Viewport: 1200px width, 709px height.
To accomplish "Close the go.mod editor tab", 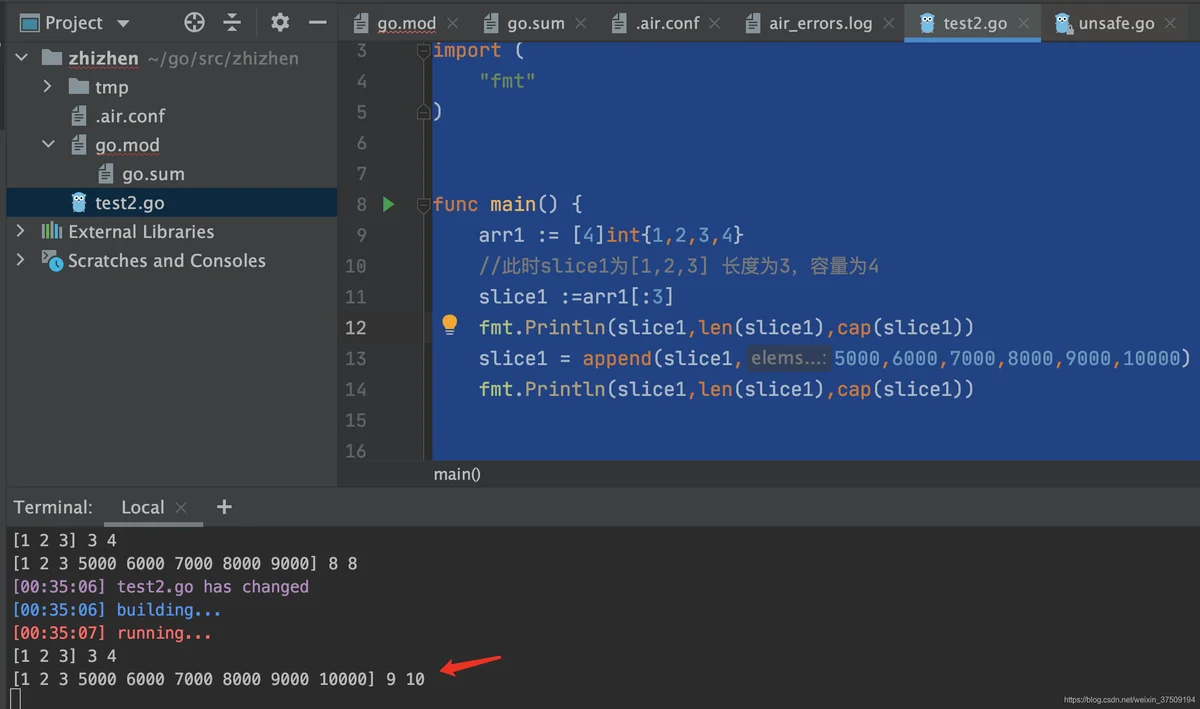I will [452, 23].
